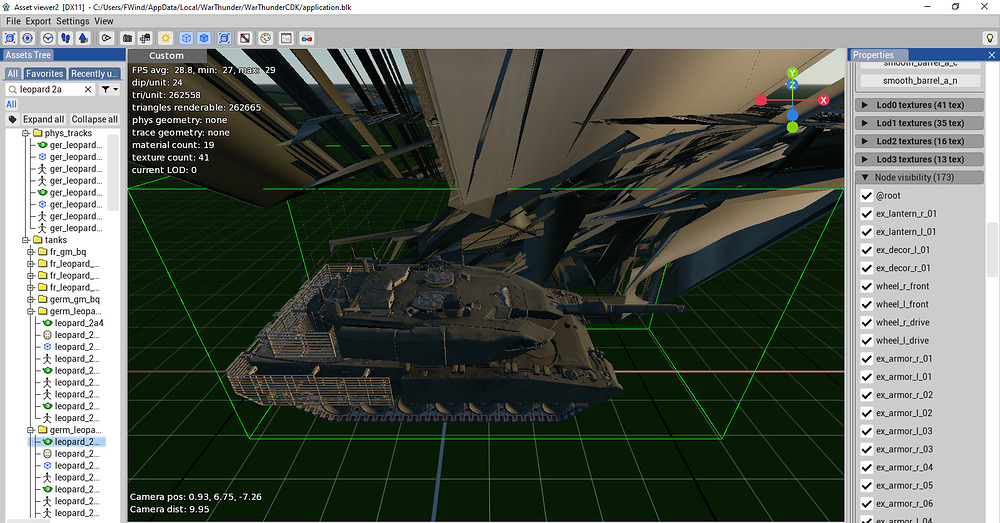The width and height of the screenshot is (1000, 523).
Task: Click the assets tree vertical scrollbar
Action: point(114,172)
